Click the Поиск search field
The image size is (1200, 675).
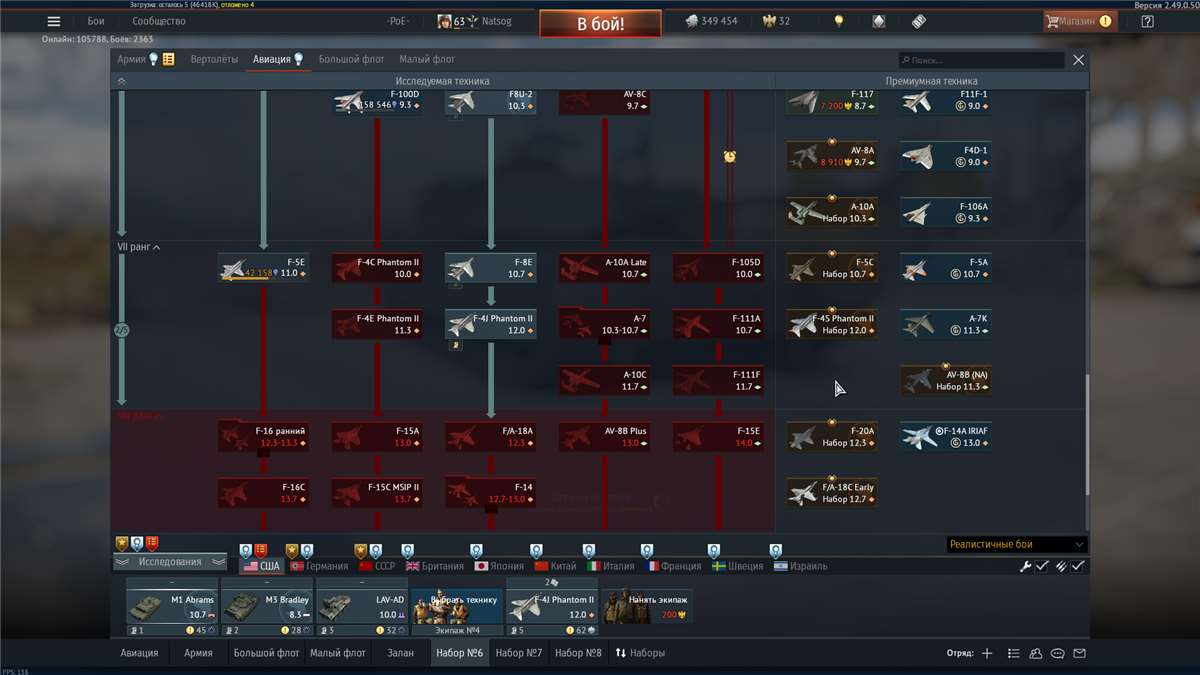pos(980,60)
